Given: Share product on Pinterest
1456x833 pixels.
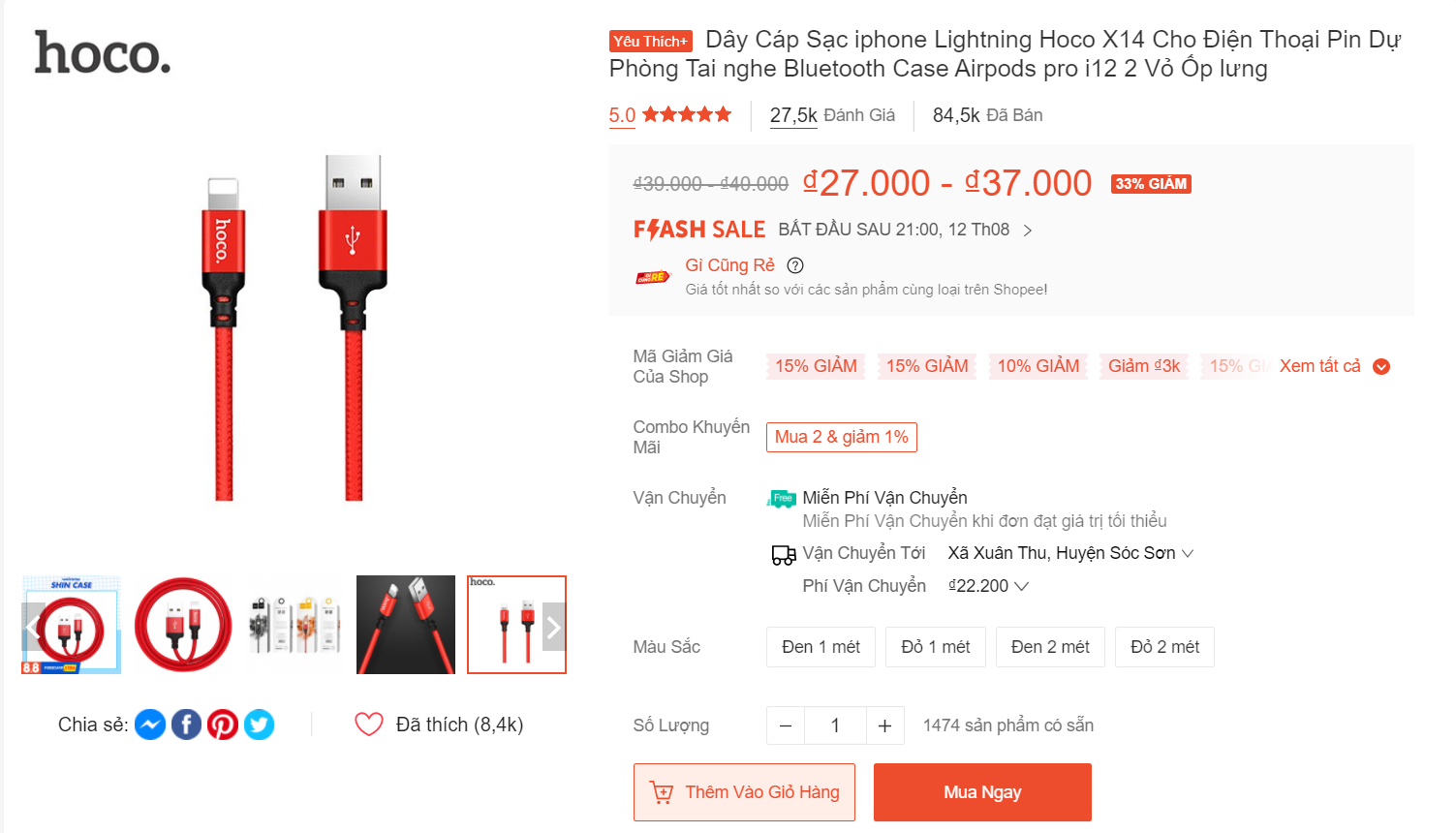Looking at the screenshot, I should [x=223, y=725].
